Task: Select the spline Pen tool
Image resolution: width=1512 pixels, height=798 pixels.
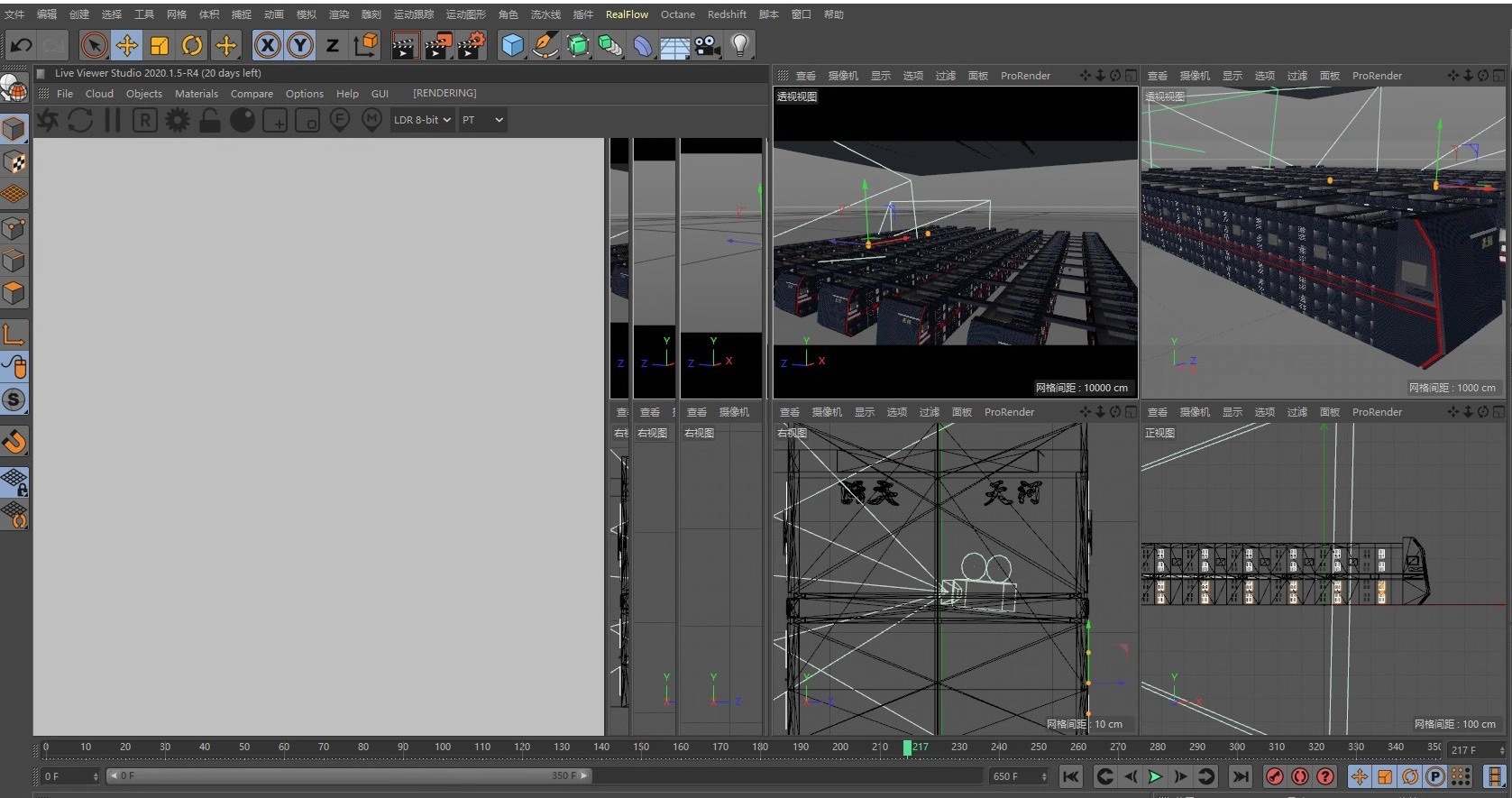Action: [x=545, y=45]
